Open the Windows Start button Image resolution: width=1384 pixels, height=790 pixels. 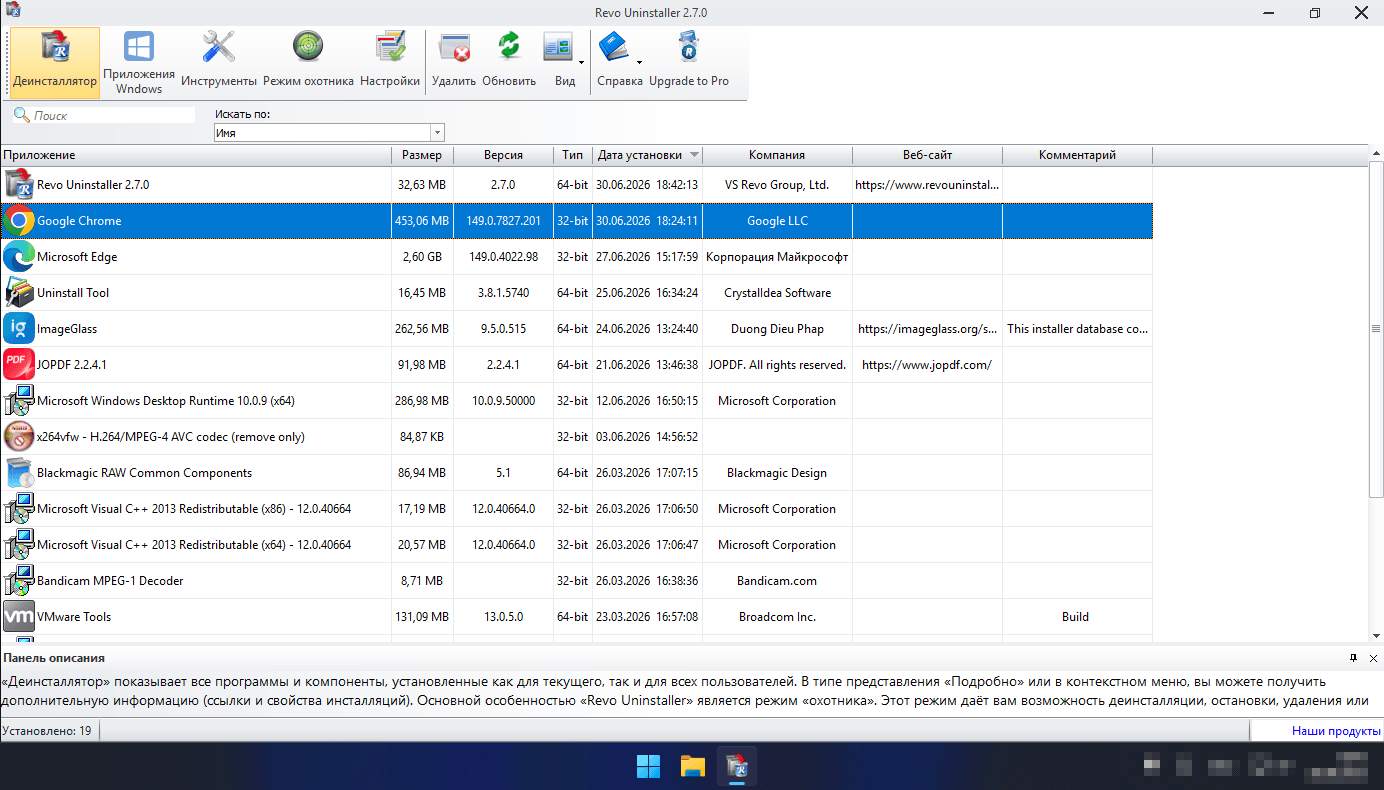pos(648,767)
